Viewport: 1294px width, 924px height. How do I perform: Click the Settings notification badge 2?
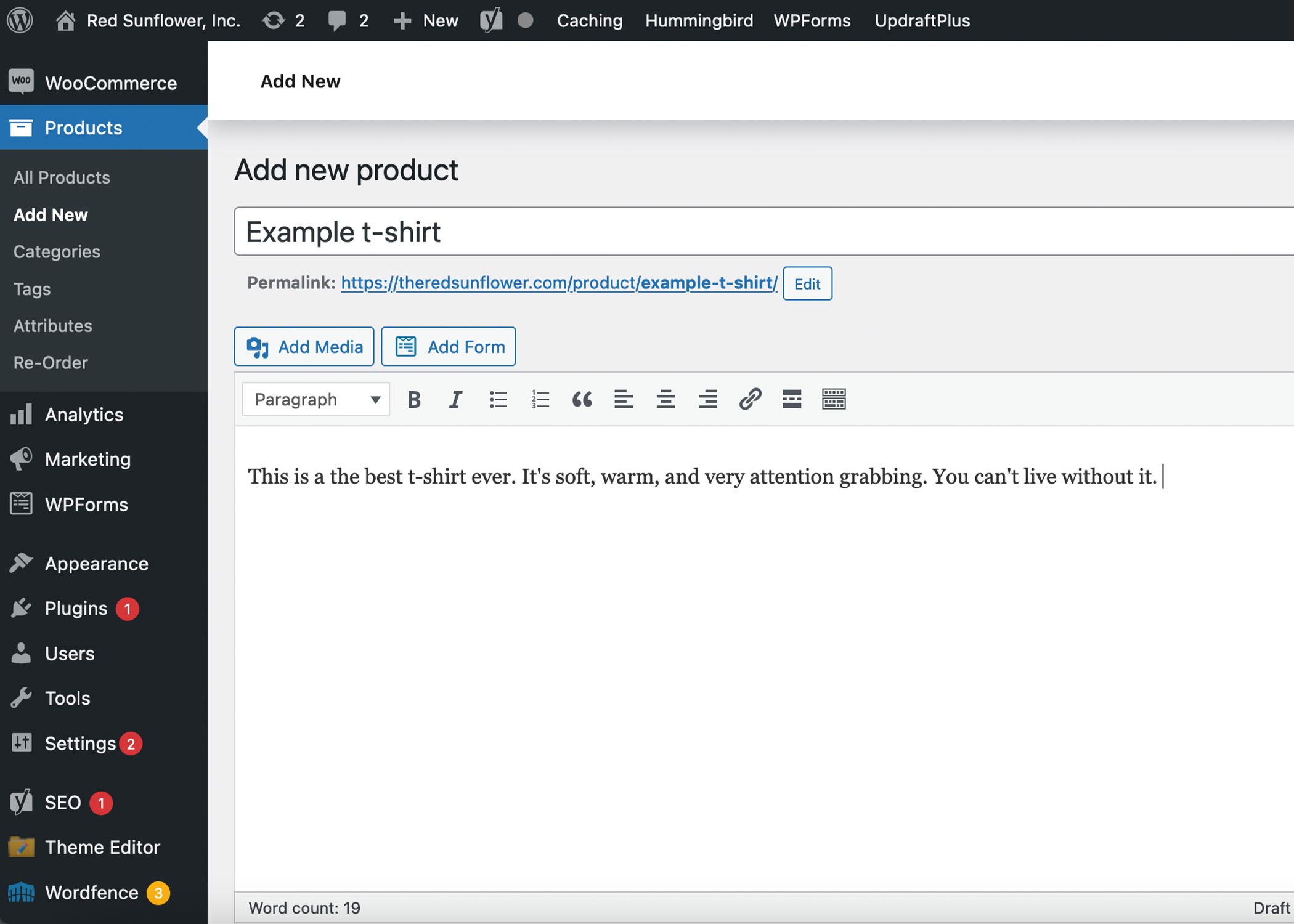pyautogui.click(x=131, y=744)
